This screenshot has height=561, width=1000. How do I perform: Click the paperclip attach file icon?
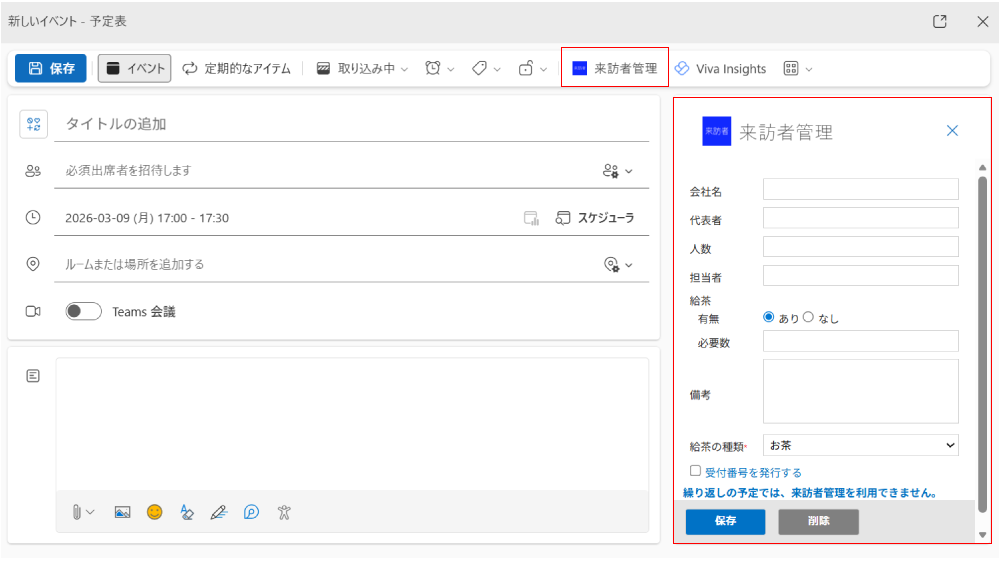(77, 512)
